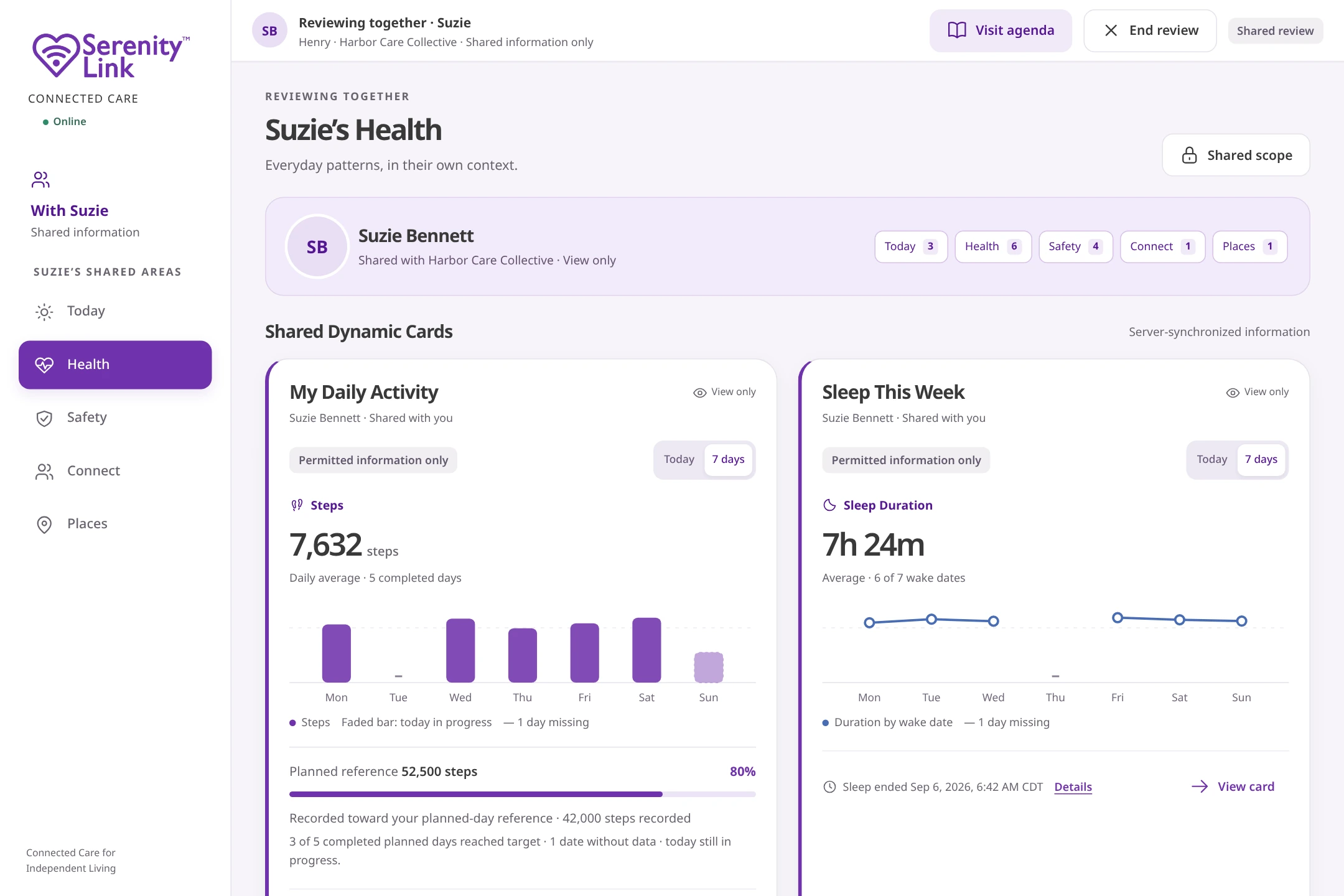Open View card for Sleep This Week
Viewport: 1344px width, 896px height.
[1233, 786]
